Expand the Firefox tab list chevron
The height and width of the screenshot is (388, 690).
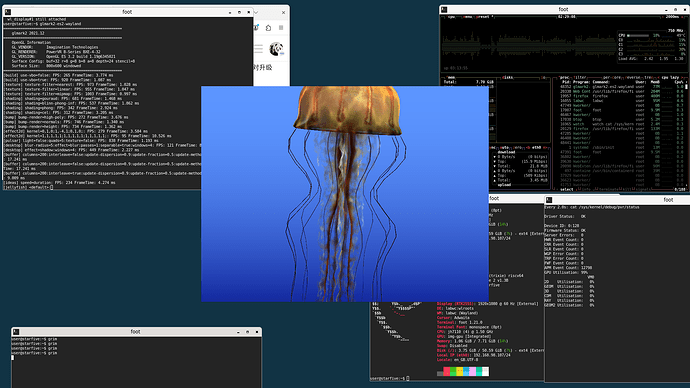pos(256,12)
